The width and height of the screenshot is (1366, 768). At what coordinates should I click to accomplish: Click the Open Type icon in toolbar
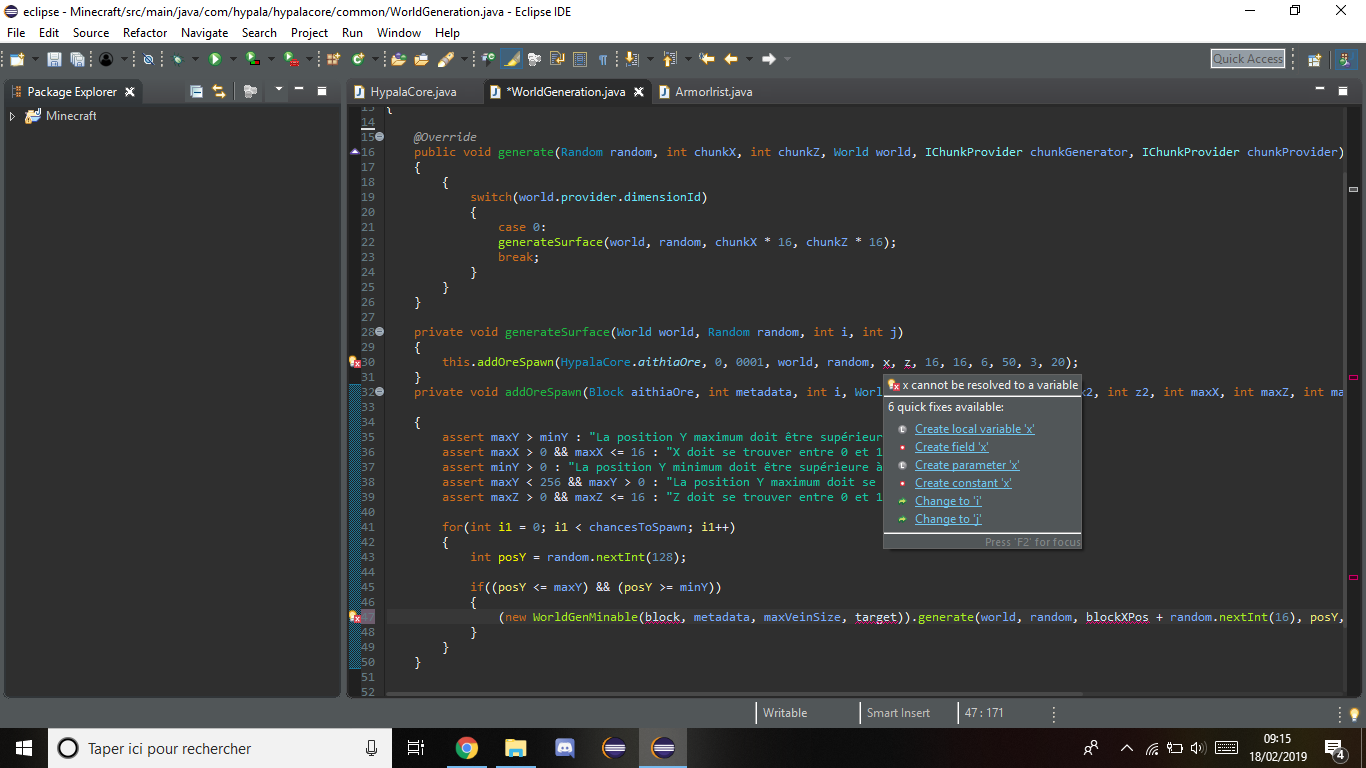[399, 59]
